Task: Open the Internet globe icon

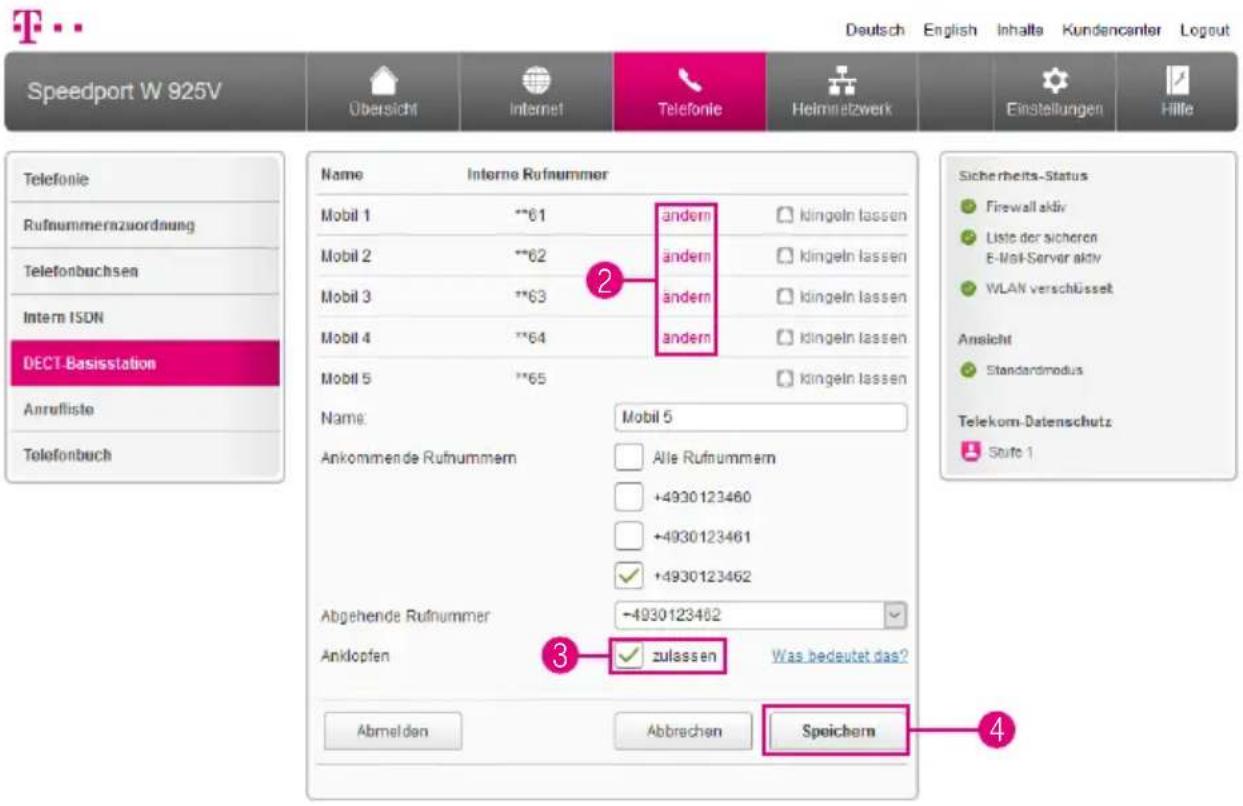Action: (536, 80)
